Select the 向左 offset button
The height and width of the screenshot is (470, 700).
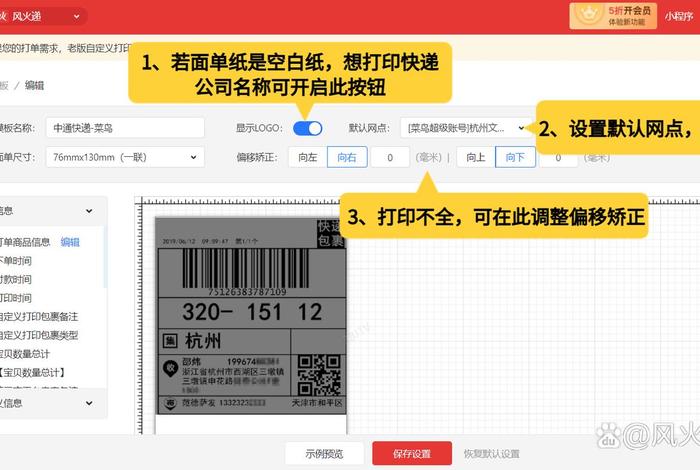tap(308, 157)
